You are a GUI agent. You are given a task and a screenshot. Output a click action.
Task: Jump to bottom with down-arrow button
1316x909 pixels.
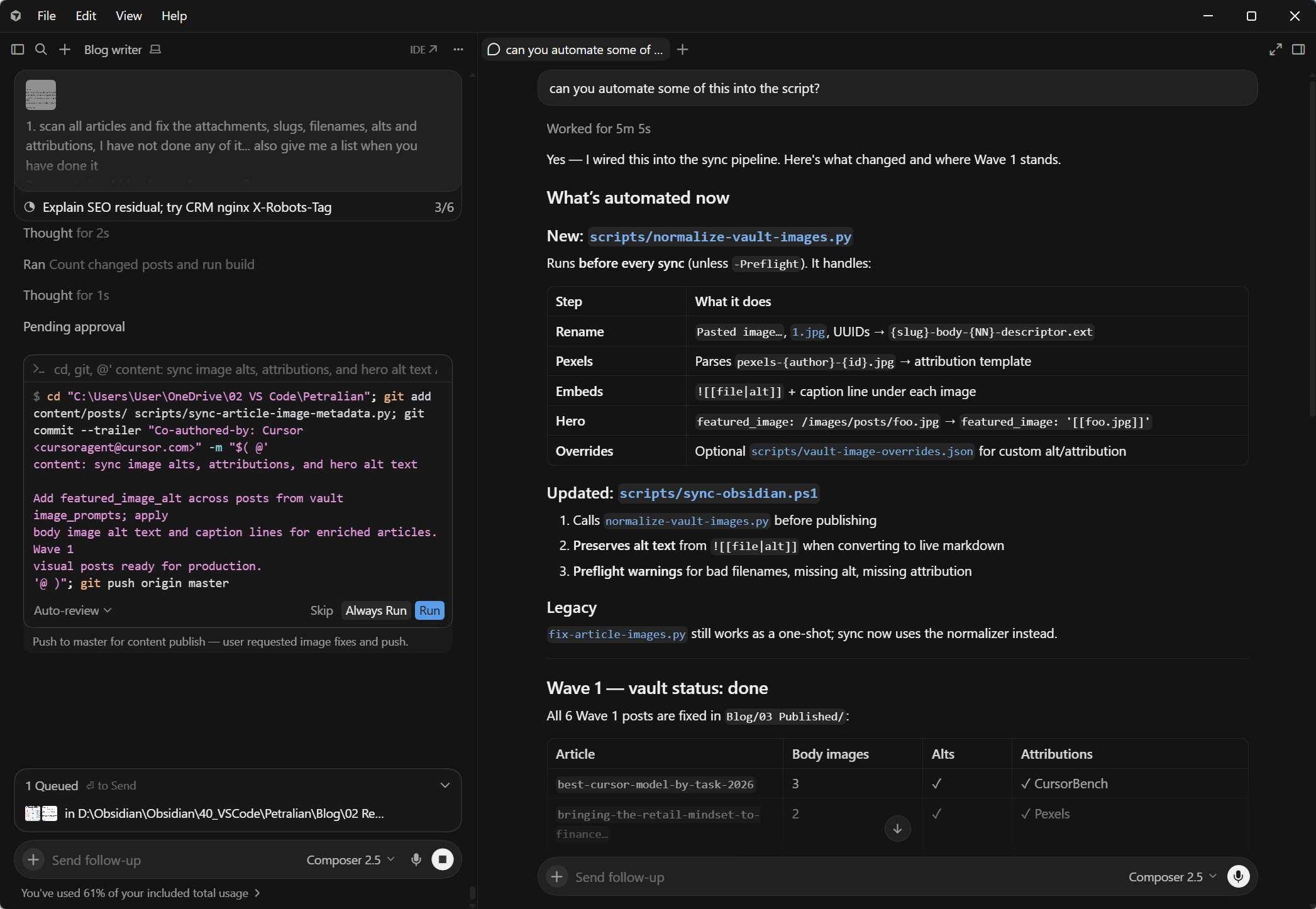point(897,829)
